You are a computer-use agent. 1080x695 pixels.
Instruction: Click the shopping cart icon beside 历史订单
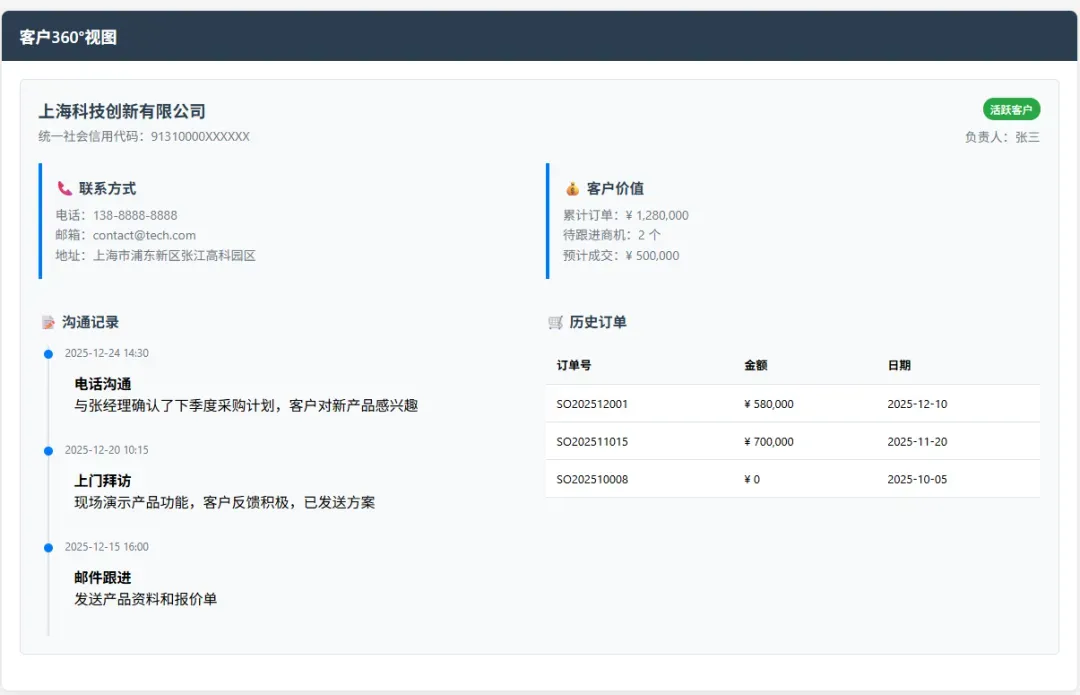[556, 322]
